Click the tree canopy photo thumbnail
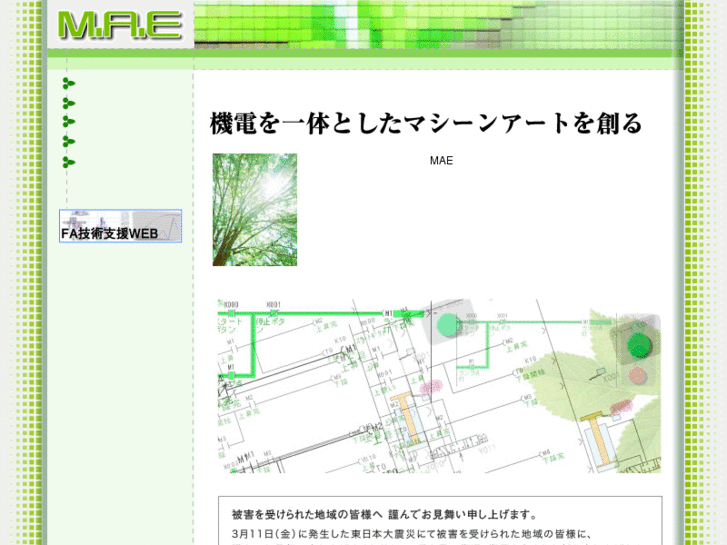The width and height of the screenshot is (727, 545). coord(255,210)
